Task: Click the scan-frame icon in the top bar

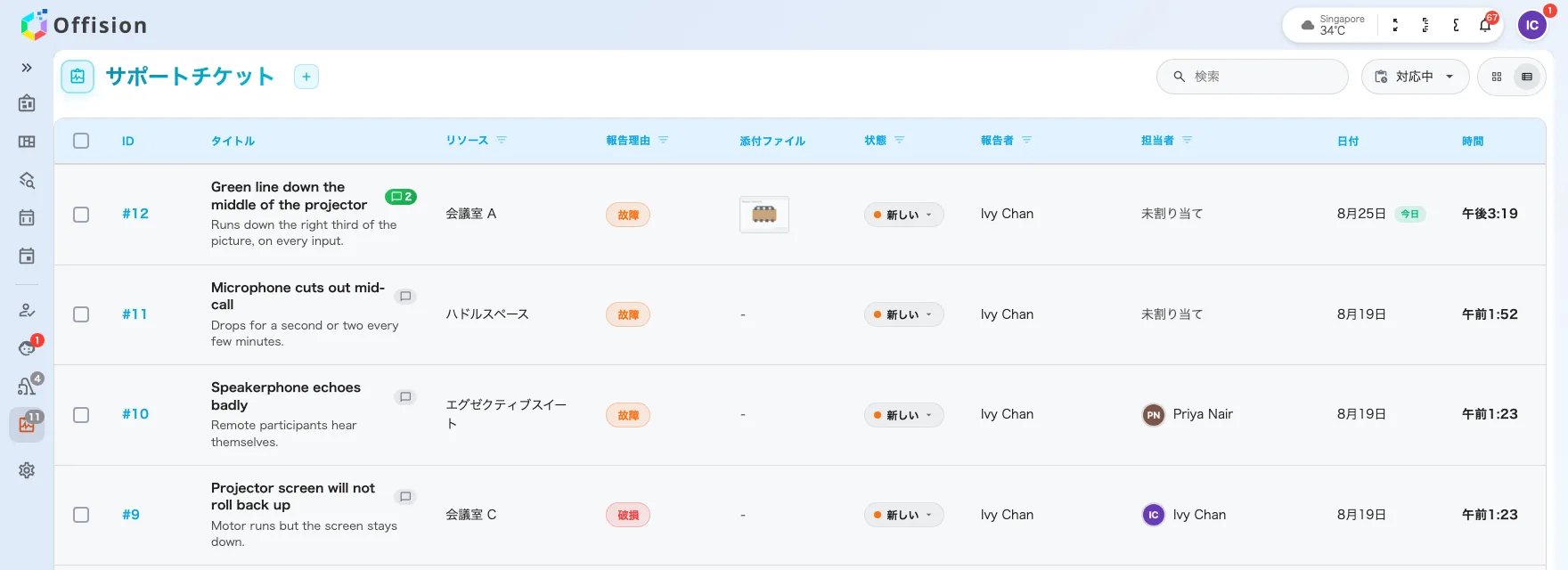Action: [x=1425, y=25]
